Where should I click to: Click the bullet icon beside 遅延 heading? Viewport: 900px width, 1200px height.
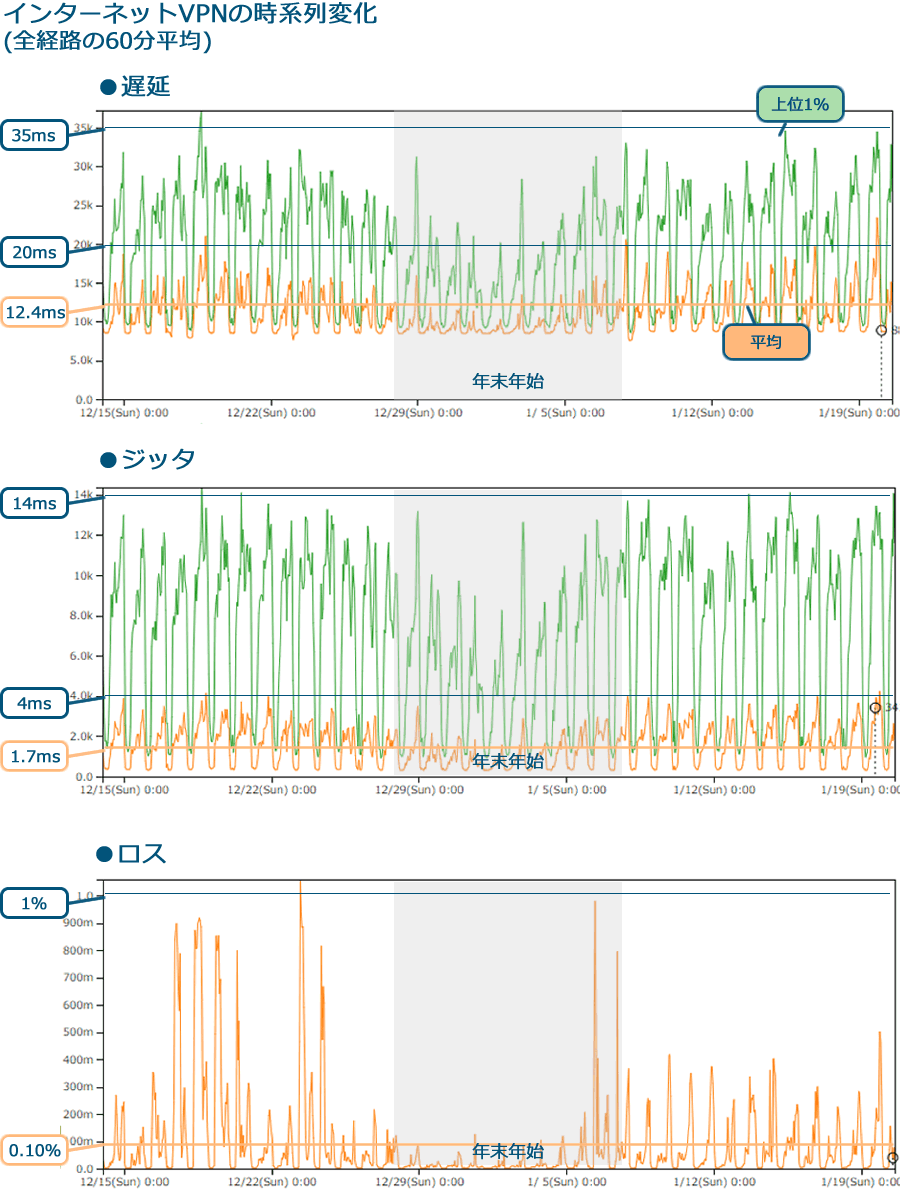coord(109,87)
